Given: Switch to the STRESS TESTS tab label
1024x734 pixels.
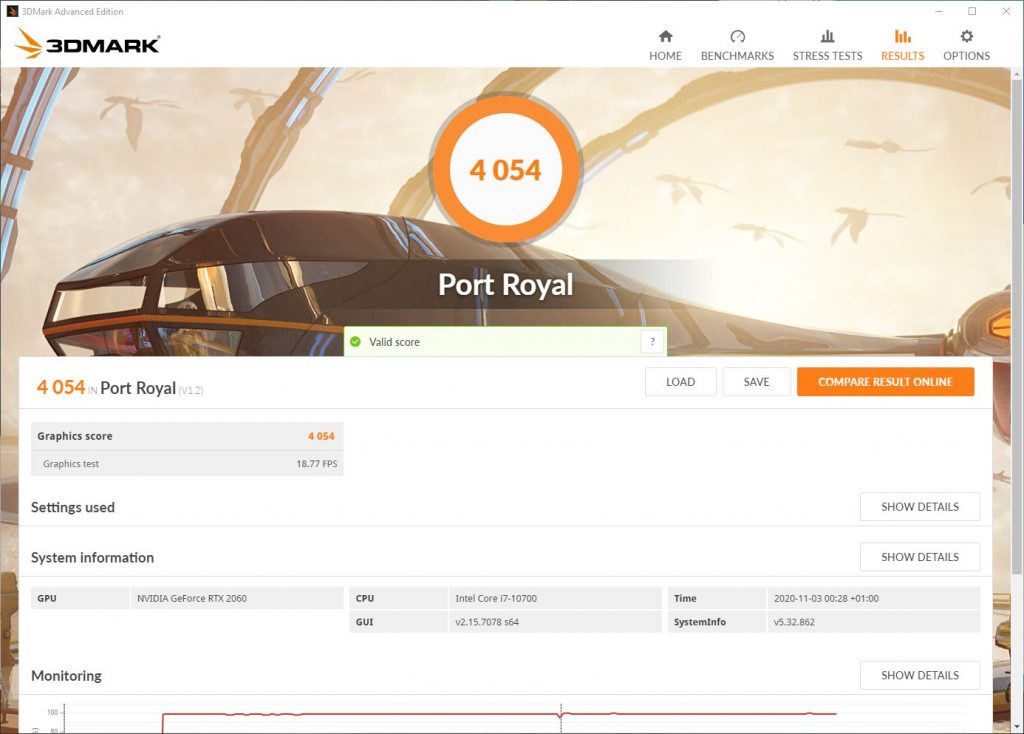Looking at the screenshot, I should pyautogui.click(x=827, y=56).
